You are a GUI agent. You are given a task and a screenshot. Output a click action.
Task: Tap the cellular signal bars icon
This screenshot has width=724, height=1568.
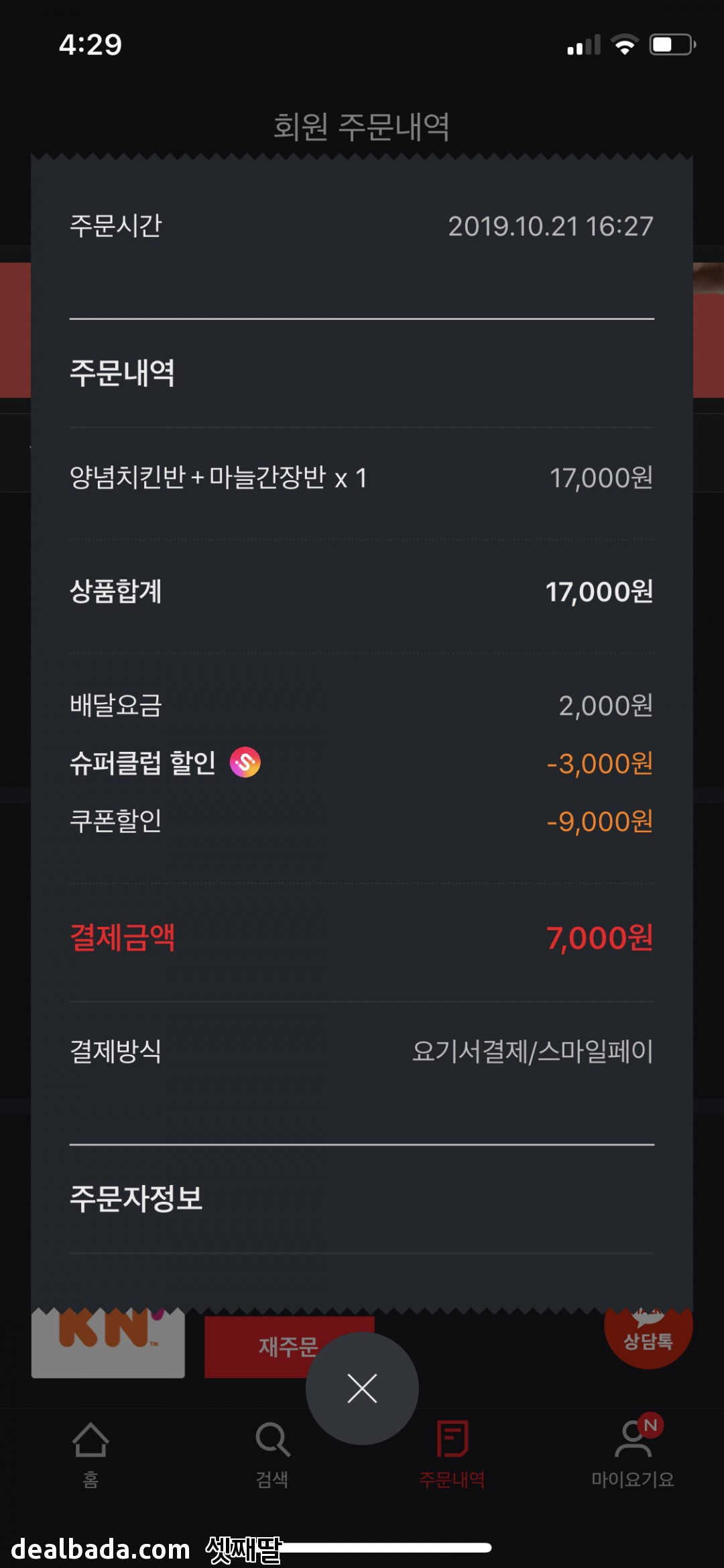click(x=583, y=45)
